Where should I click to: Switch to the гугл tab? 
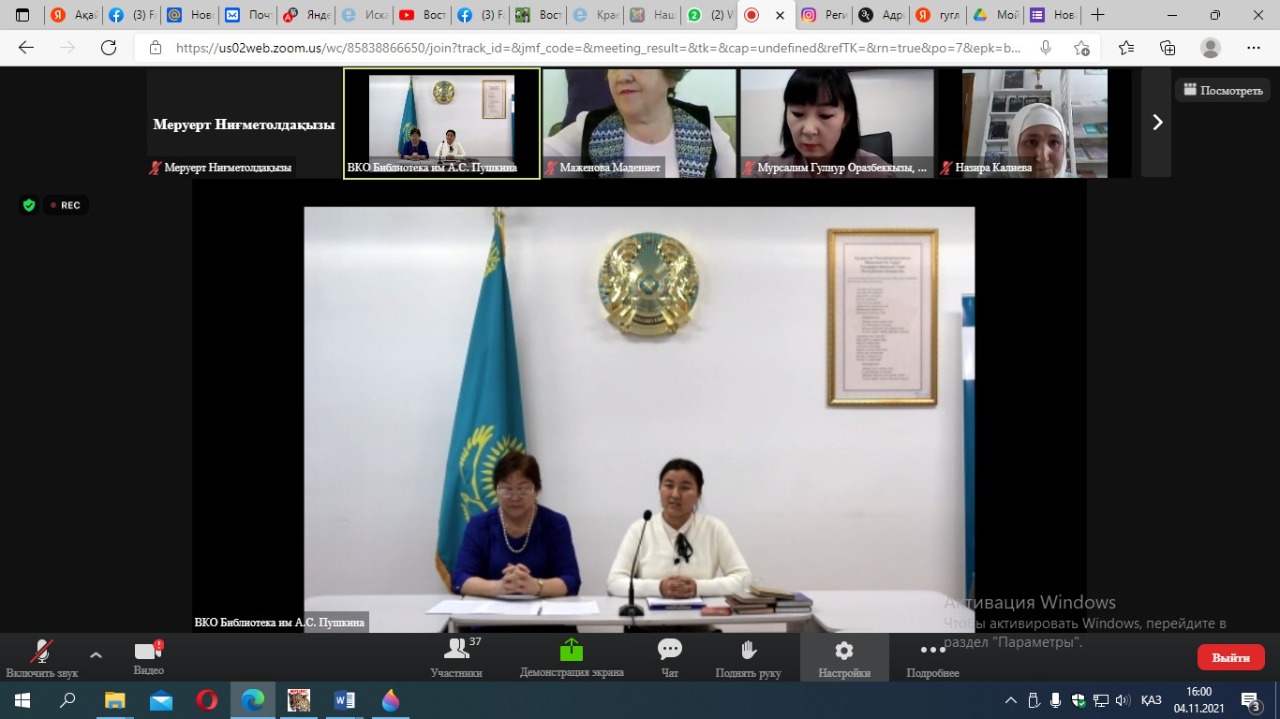(941, 15)
